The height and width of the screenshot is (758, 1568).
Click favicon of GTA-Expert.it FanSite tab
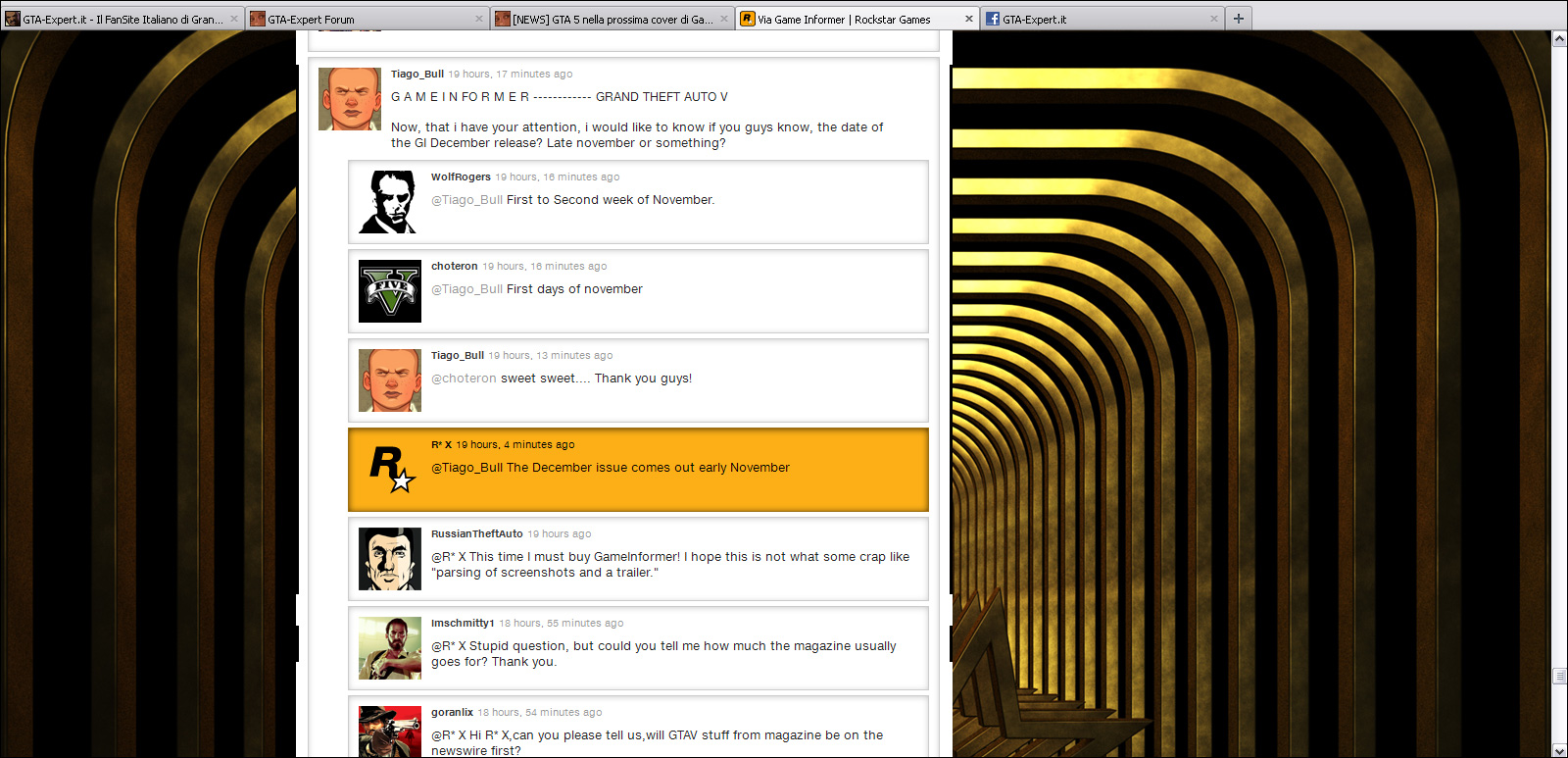pos(13,19)
